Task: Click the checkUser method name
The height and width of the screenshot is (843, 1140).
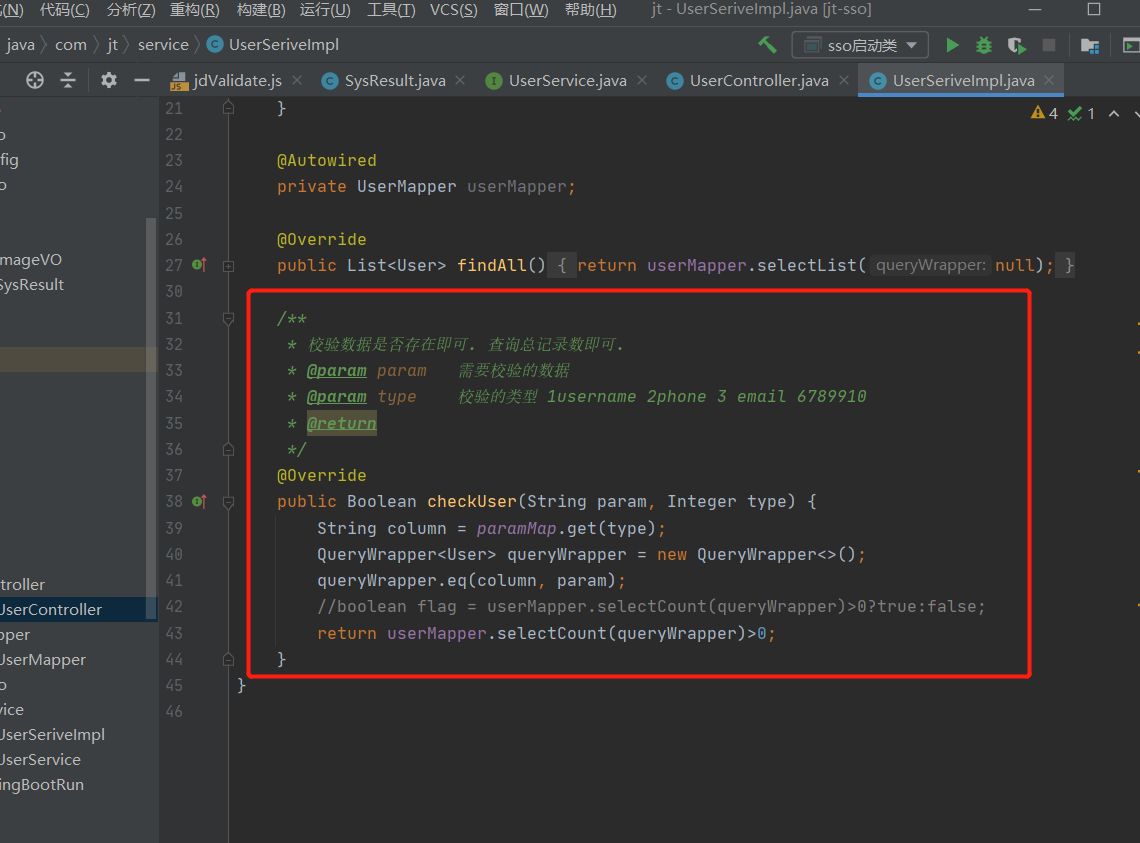Action: (471, 501)
